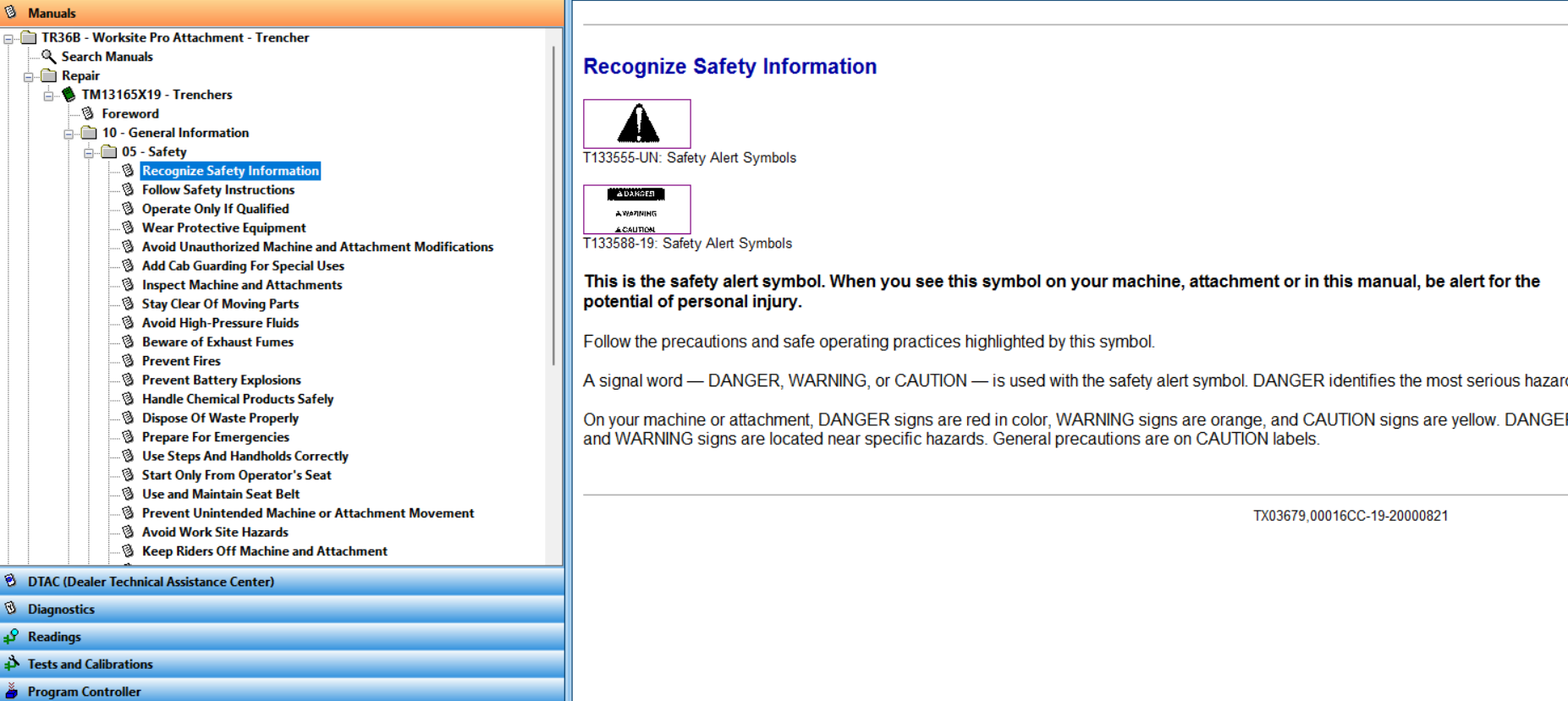Switch to the Diagnostics panel
The image size is (1568, 701).
click(282, 609)
